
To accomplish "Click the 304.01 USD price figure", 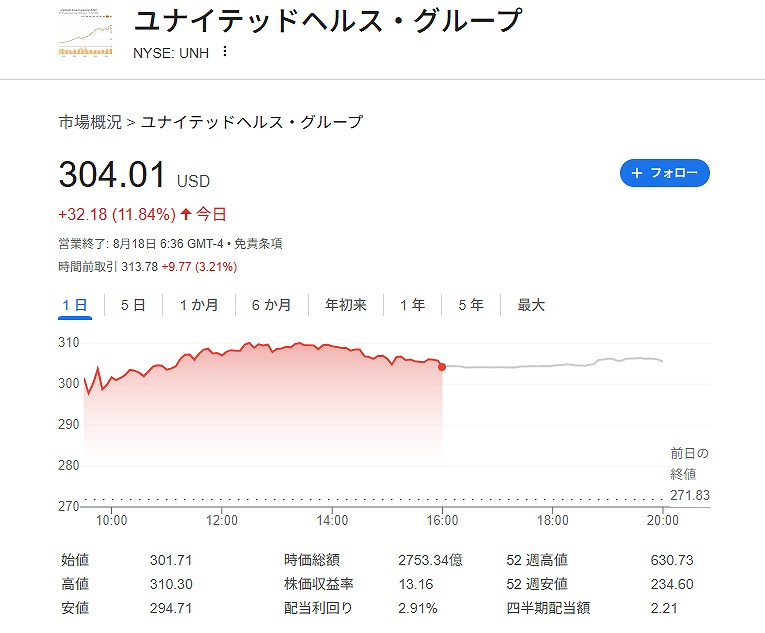I will pos(134,175).
